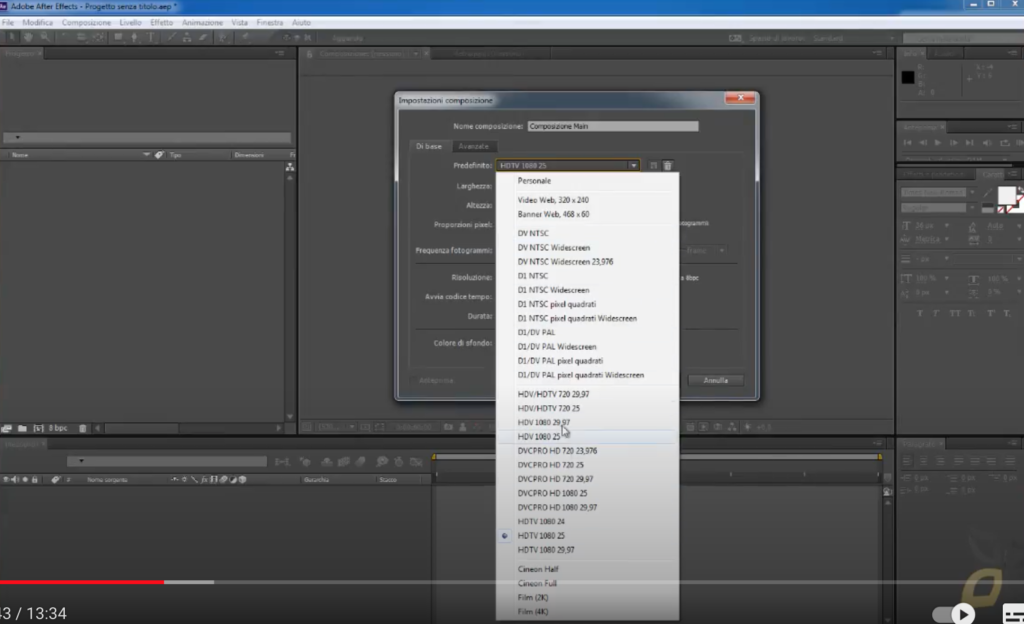Toggle loop option in Anteprima panel

[x=1004, y=142]
